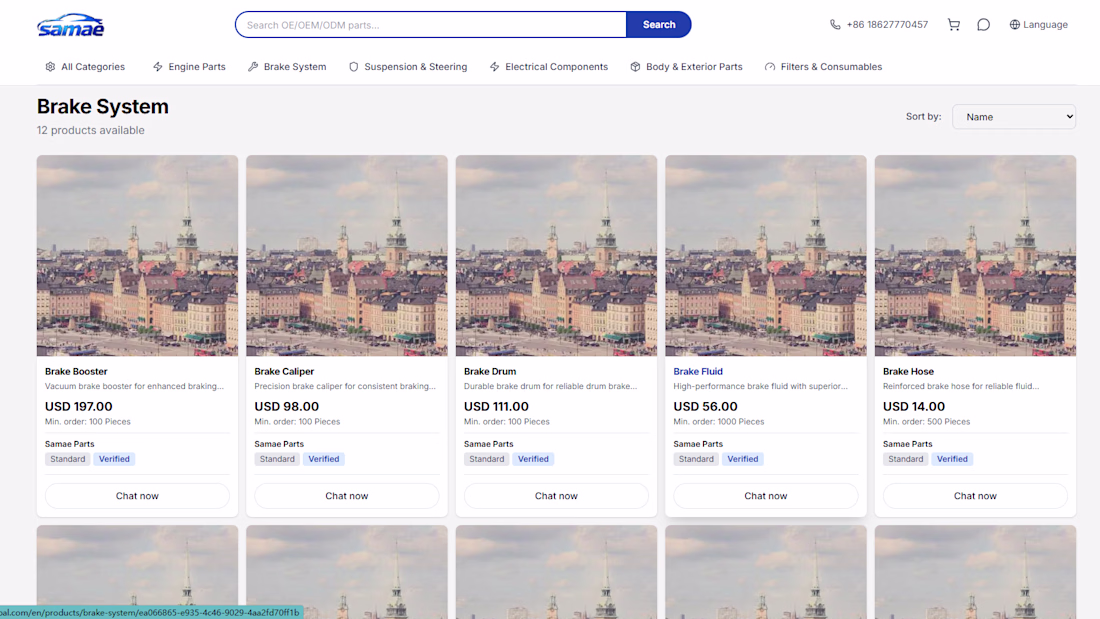Screen dimensions: 1100x619
Task: Open the Brake Fluid product title
Action: point(698,371)
